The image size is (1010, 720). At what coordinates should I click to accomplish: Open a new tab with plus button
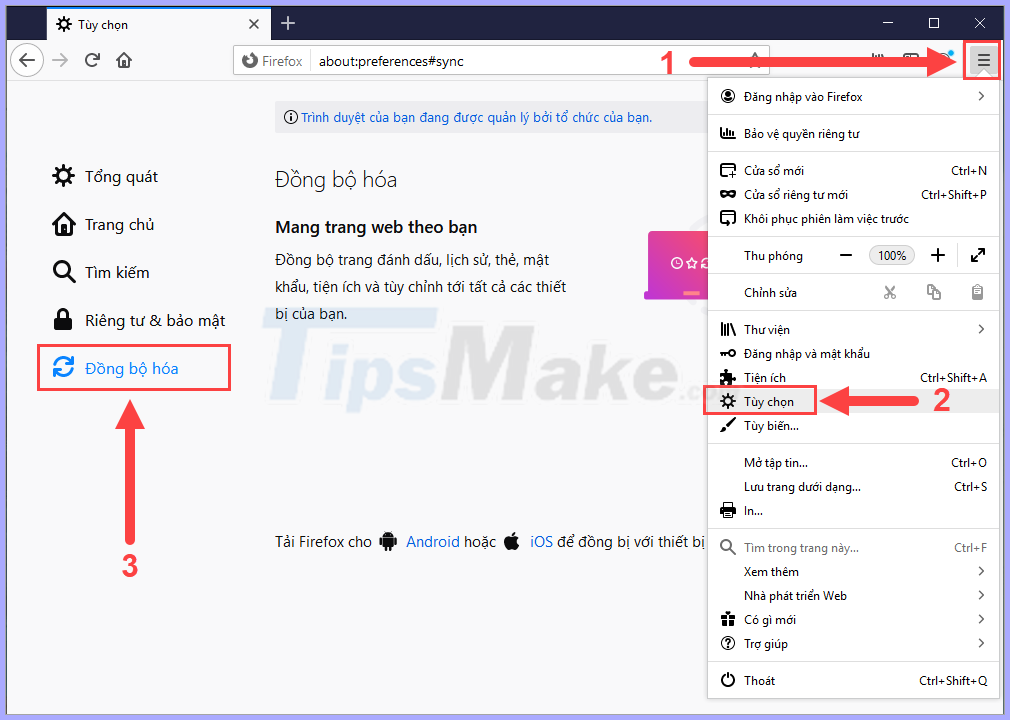pos(288,24)
